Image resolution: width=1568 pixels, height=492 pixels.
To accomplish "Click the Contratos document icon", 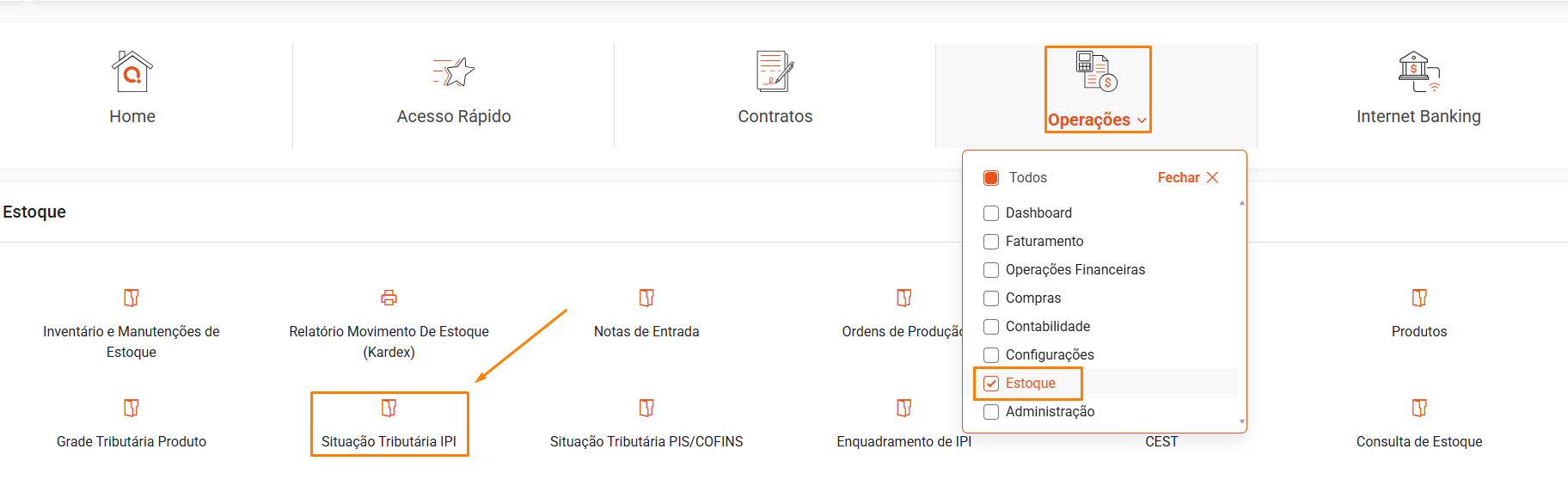I will click(x=775, y=71).
